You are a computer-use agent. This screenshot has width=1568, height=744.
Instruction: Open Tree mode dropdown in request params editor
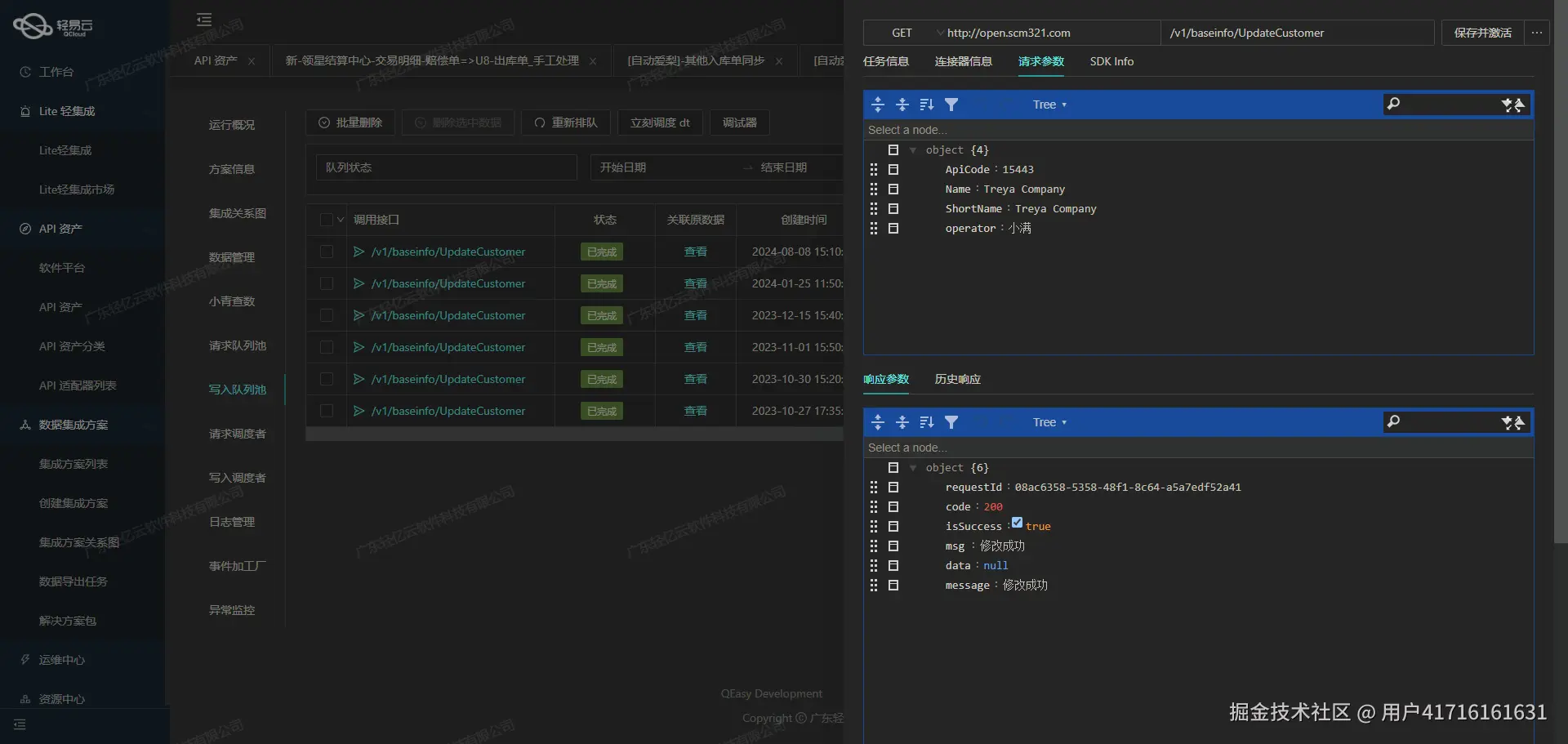coord(1050,105)
